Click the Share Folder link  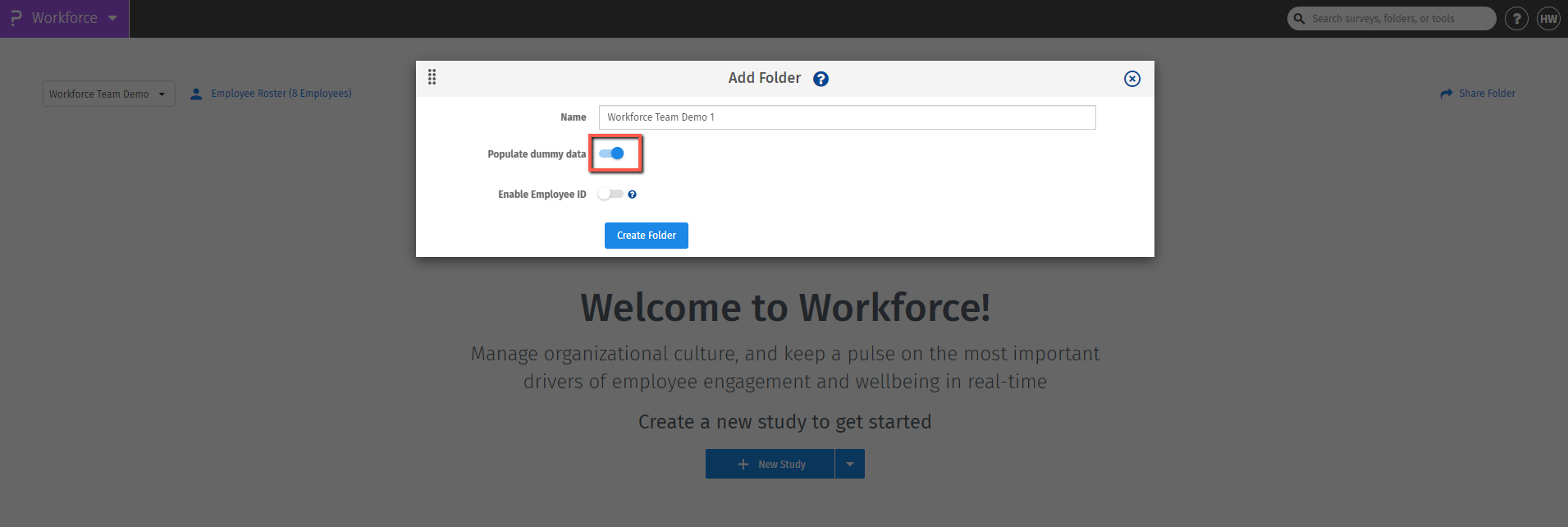pyautogui.click(x=1487, y=94)
